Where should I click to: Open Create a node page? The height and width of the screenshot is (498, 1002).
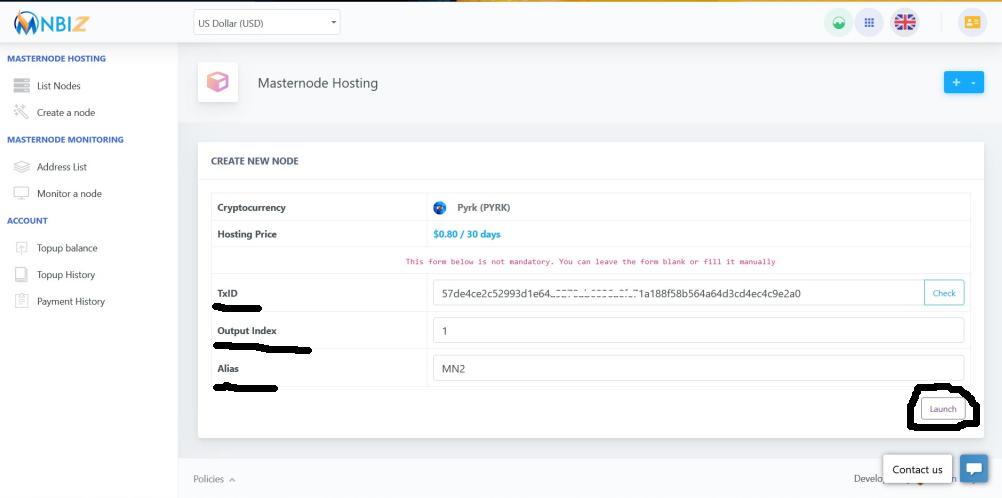click(x=66, y=113)
